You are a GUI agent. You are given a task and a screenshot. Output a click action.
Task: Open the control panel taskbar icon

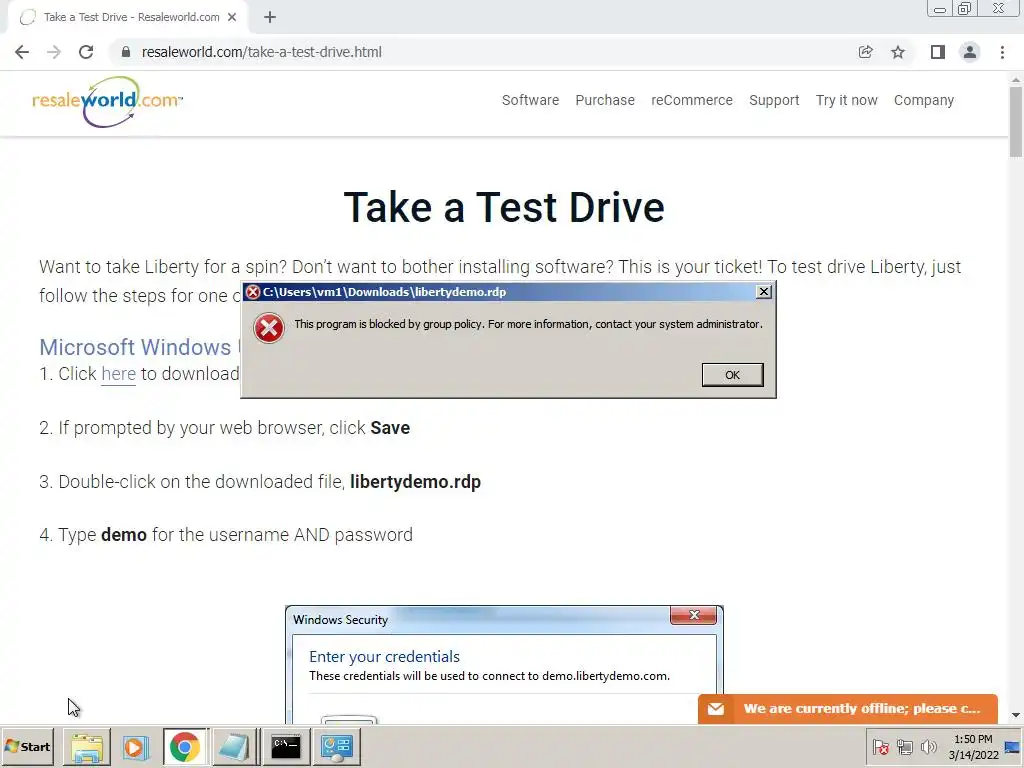(x=337, y=746)
